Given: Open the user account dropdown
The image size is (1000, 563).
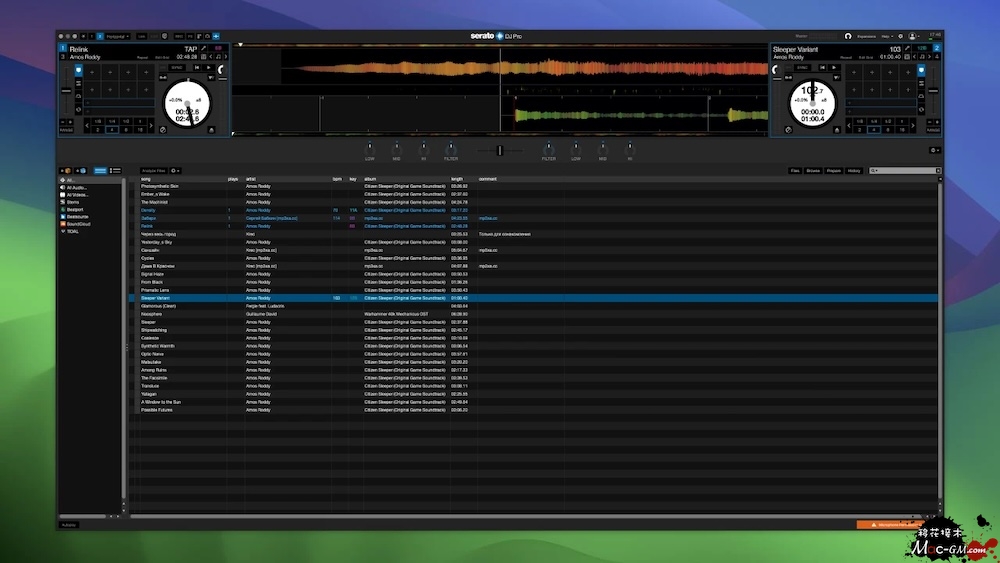Looking at the screenshot, I should click(x=913, y=36).
